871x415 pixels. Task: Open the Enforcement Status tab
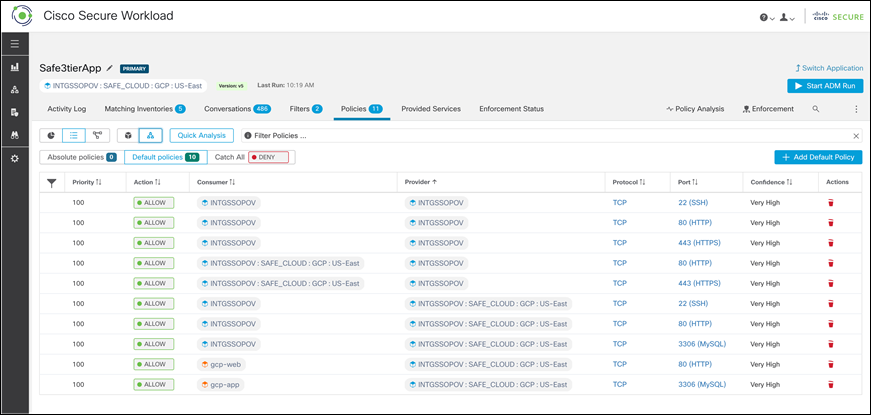click(x=512, y=109)
